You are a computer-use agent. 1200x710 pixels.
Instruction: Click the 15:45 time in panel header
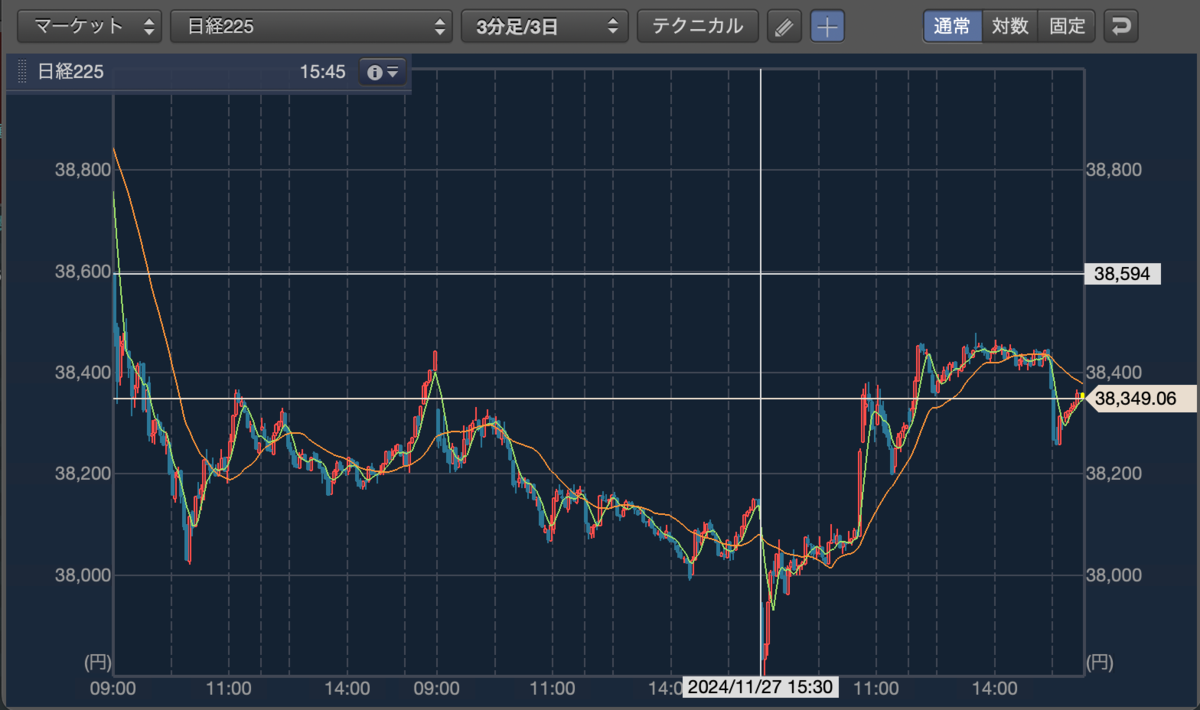pyautogui.click(x=322, y=72)
